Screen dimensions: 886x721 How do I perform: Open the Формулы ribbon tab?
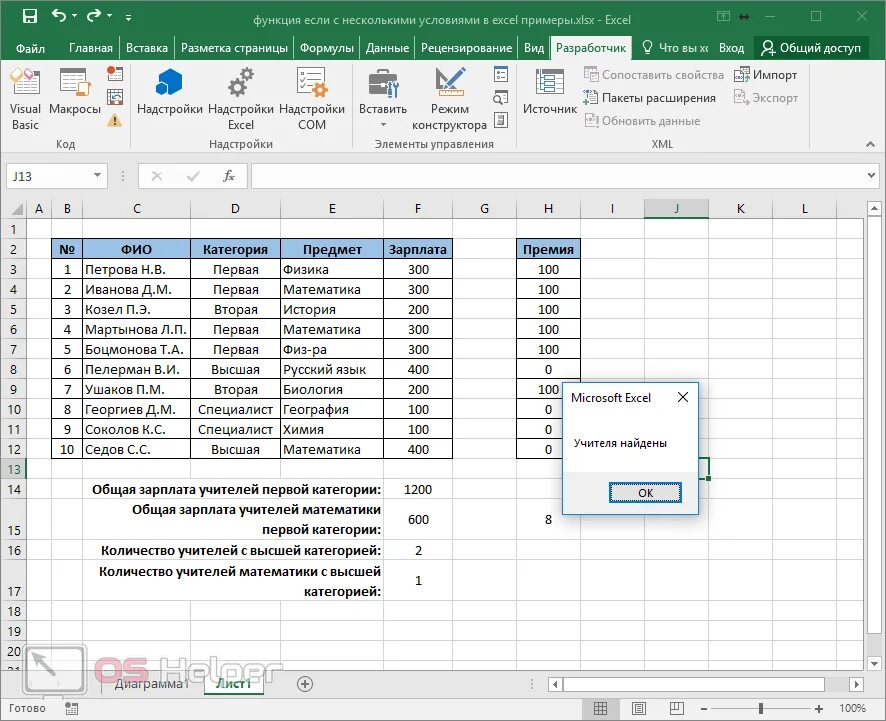pos(327,48)
